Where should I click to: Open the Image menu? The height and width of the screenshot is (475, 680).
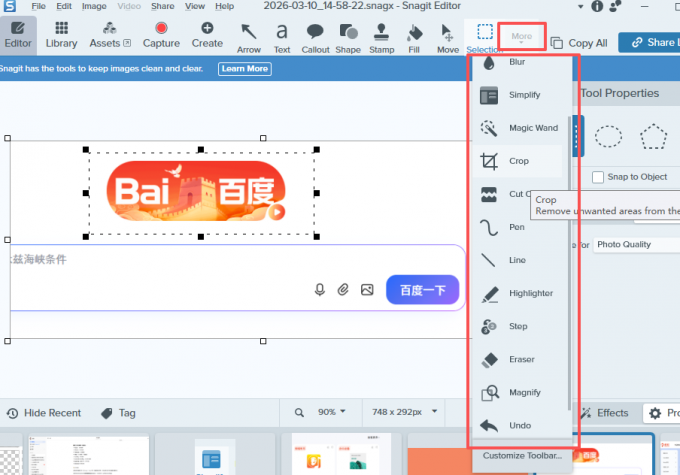(x=94, y=6)
